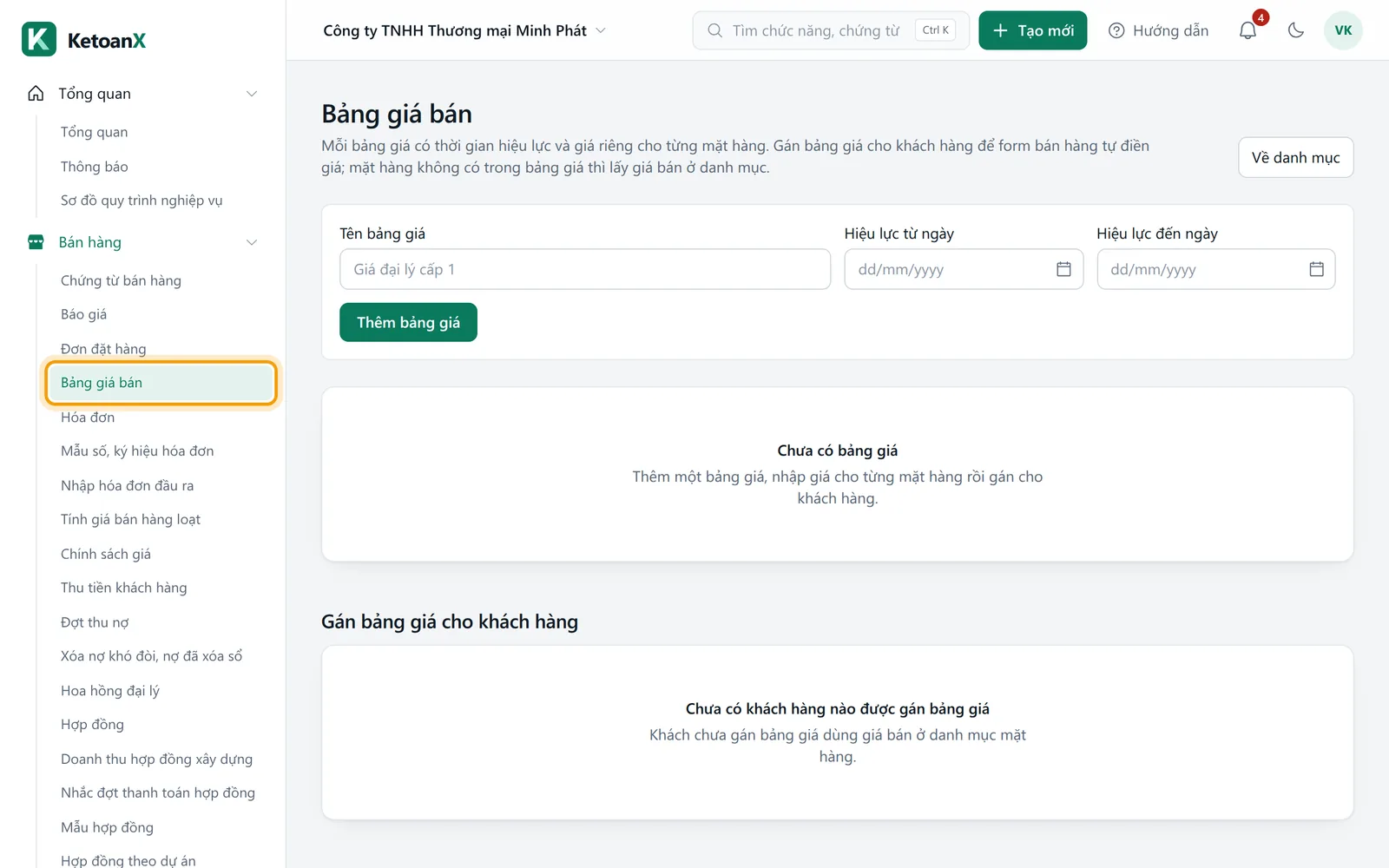Viewport: 1389px width, 868px height.
Task: Focus the Tên bảng giá input field
Action: click(x=585, y=269)
